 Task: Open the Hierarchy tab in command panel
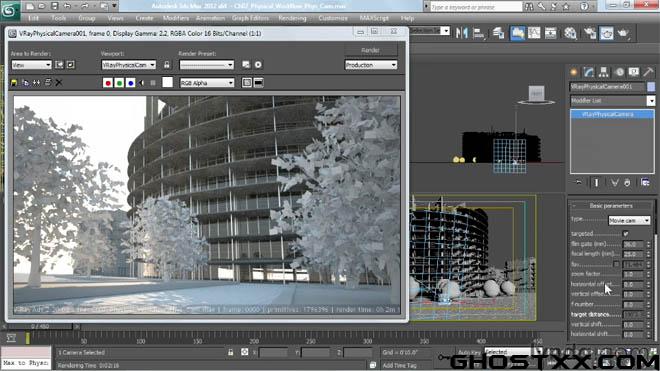tap(604, 72)
